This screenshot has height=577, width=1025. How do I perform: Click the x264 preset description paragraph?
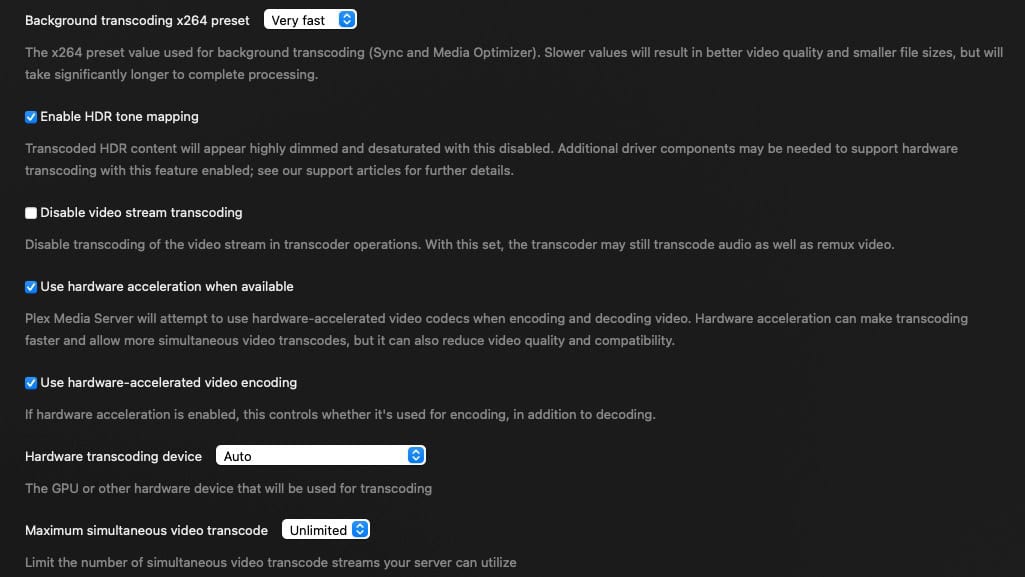tap(514, 63)
